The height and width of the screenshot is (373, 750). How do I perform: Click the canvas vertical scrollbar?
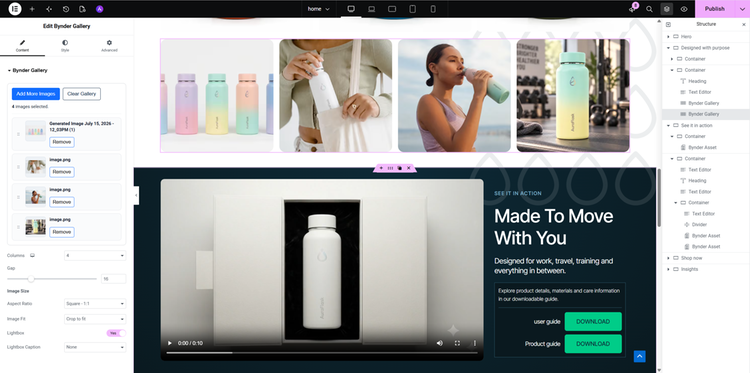pyautogui.click(x=659, y=198)
